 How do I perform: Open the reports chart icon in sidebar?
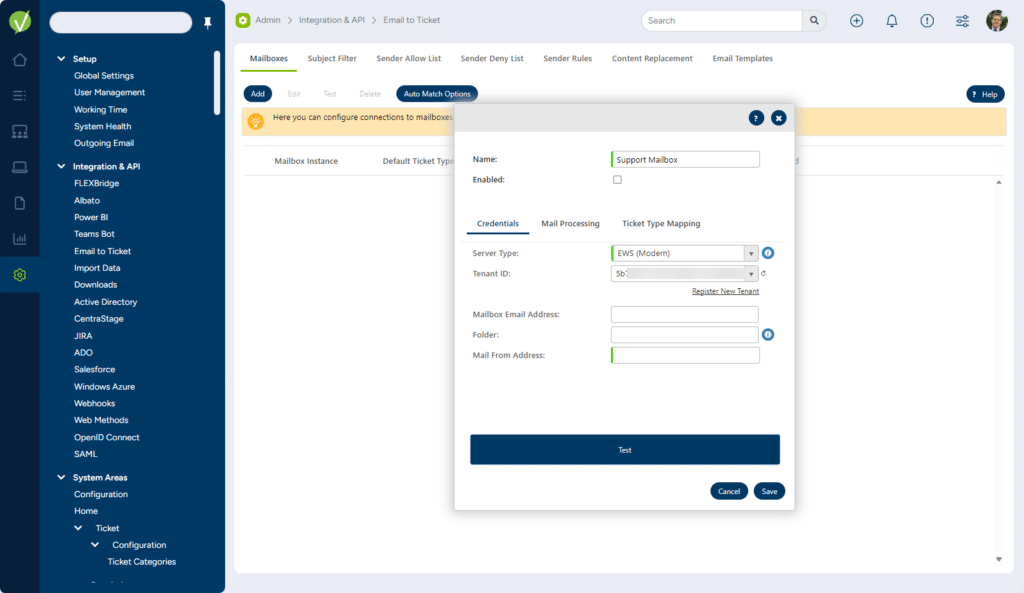[19, 239]
